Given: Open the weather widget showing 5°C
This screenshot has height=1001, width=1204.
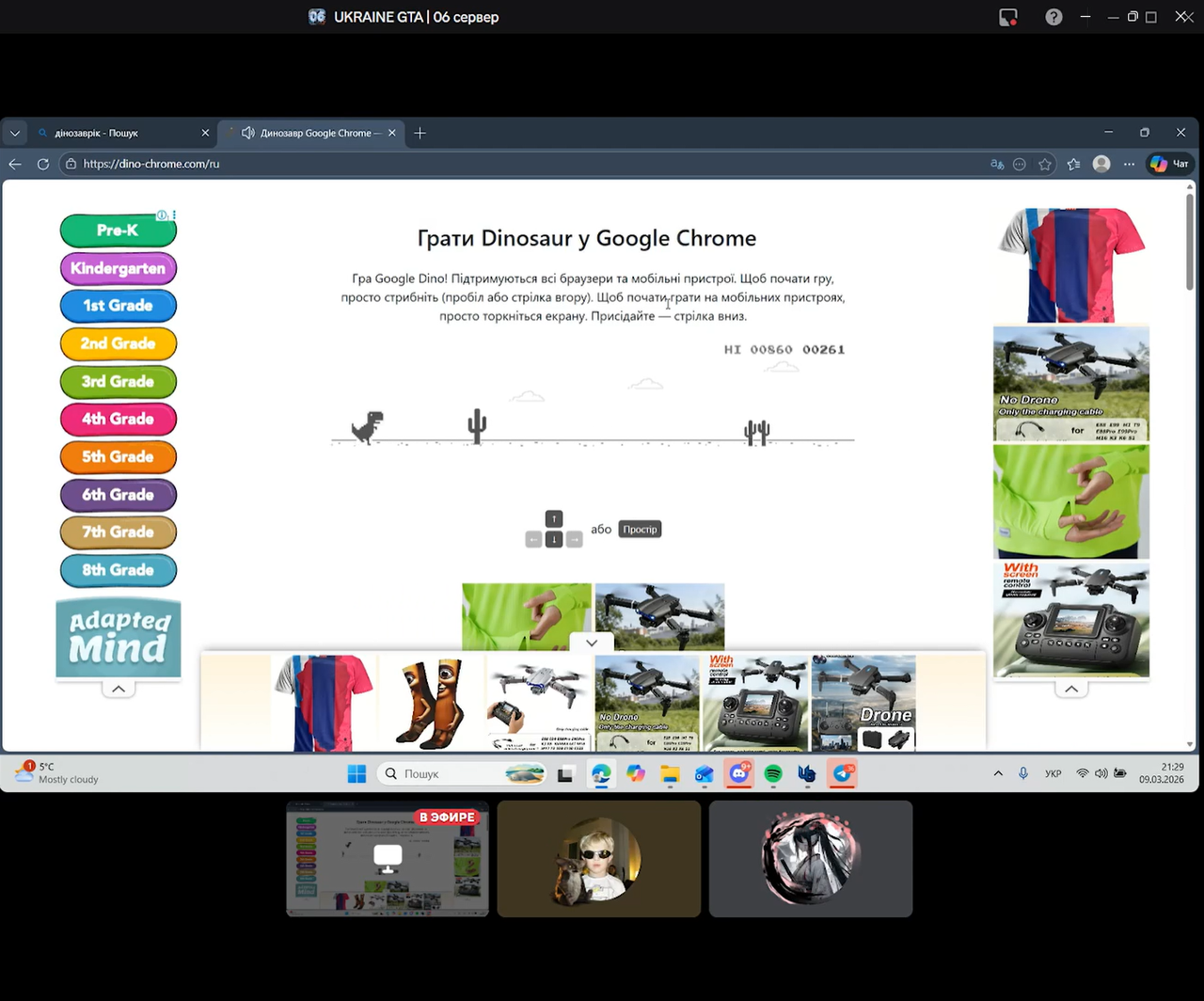Looking at the screenshot, I should click(x=57, y=773).
